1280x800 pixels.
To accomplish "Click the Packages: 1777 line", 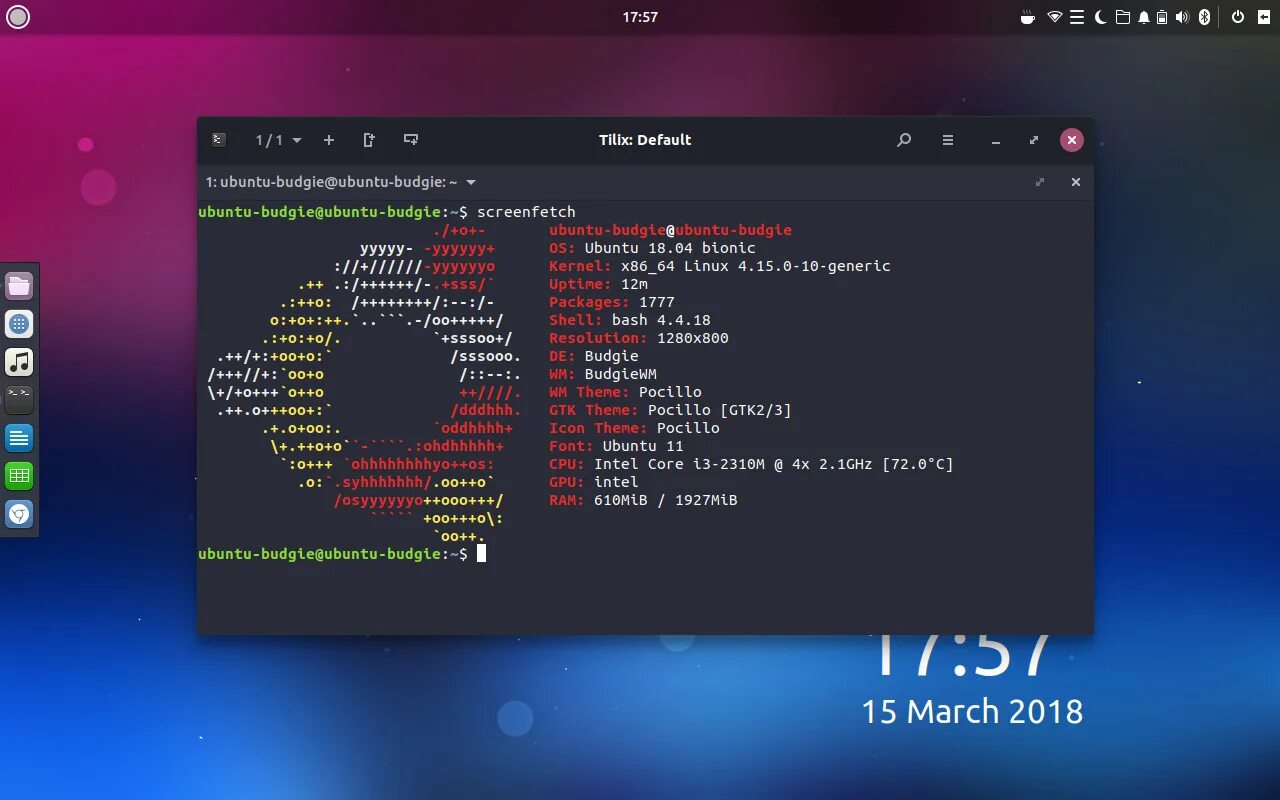I will [x=611, y=302].
